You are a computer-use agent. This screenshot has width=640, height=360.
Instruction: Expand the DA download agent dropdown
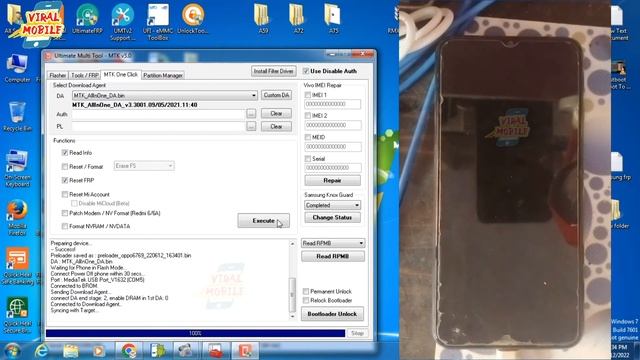253,96
